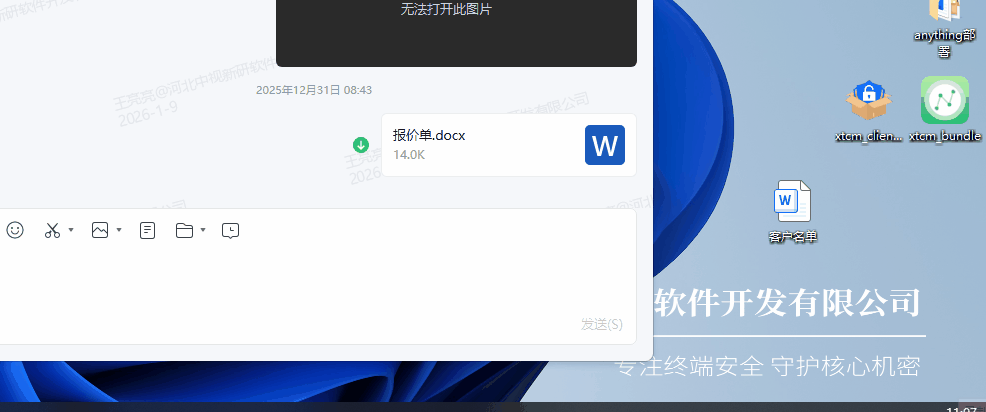Click the send file folder icon
This screenshot has width=986, height=412.
coord(184,230)
